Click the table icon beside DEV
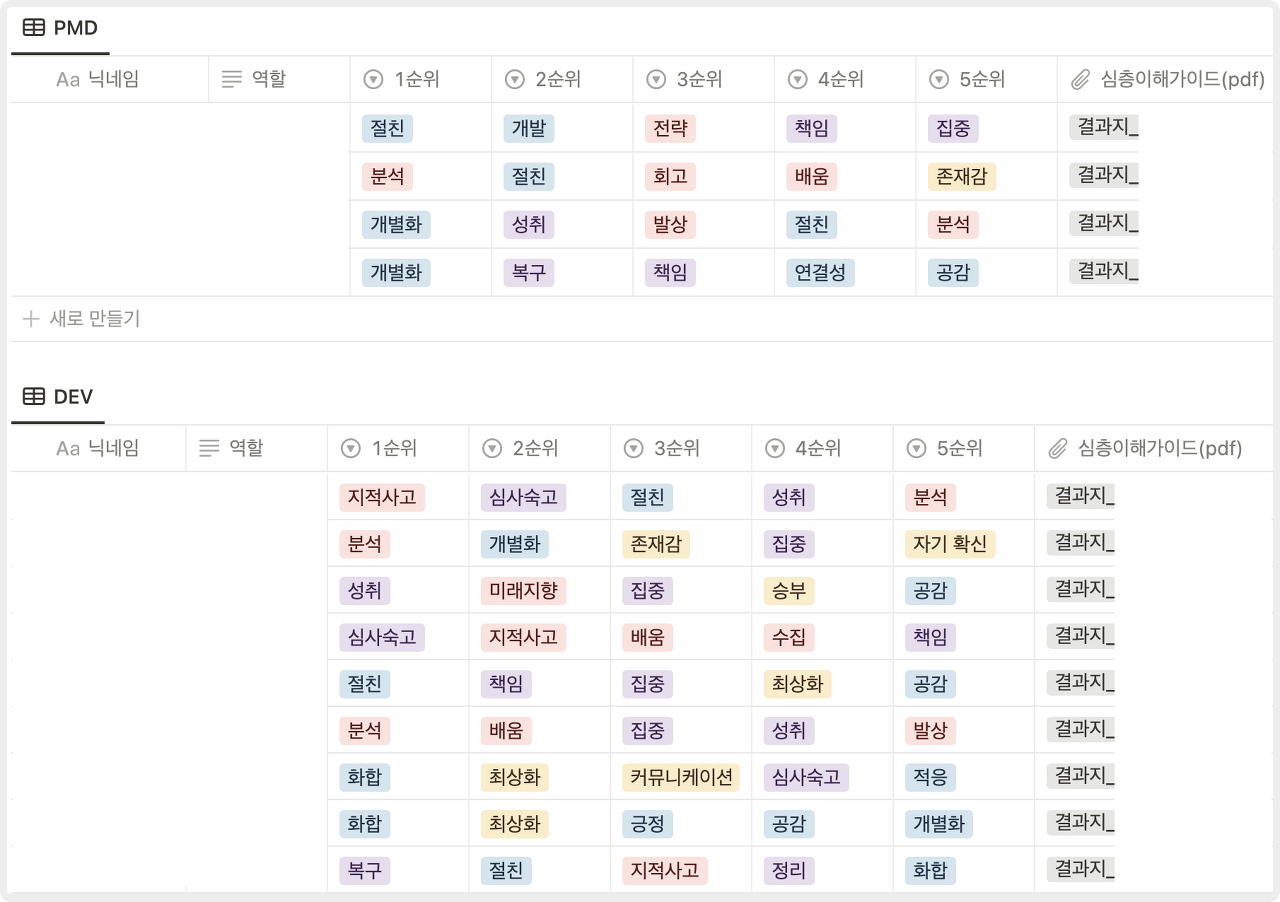The width and height of the screenshot is (1280, 902). [33, 397]
